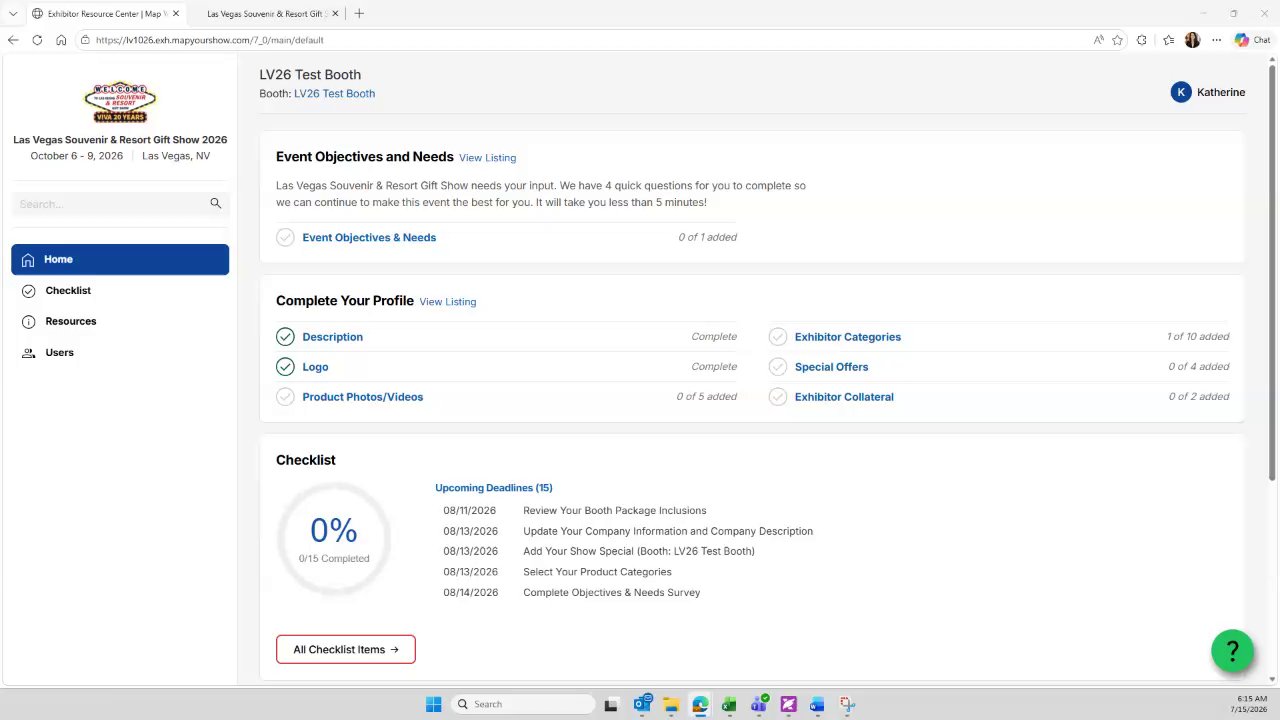Refresh the current page
The image size is (1280, 720).
tap(37, 40)
